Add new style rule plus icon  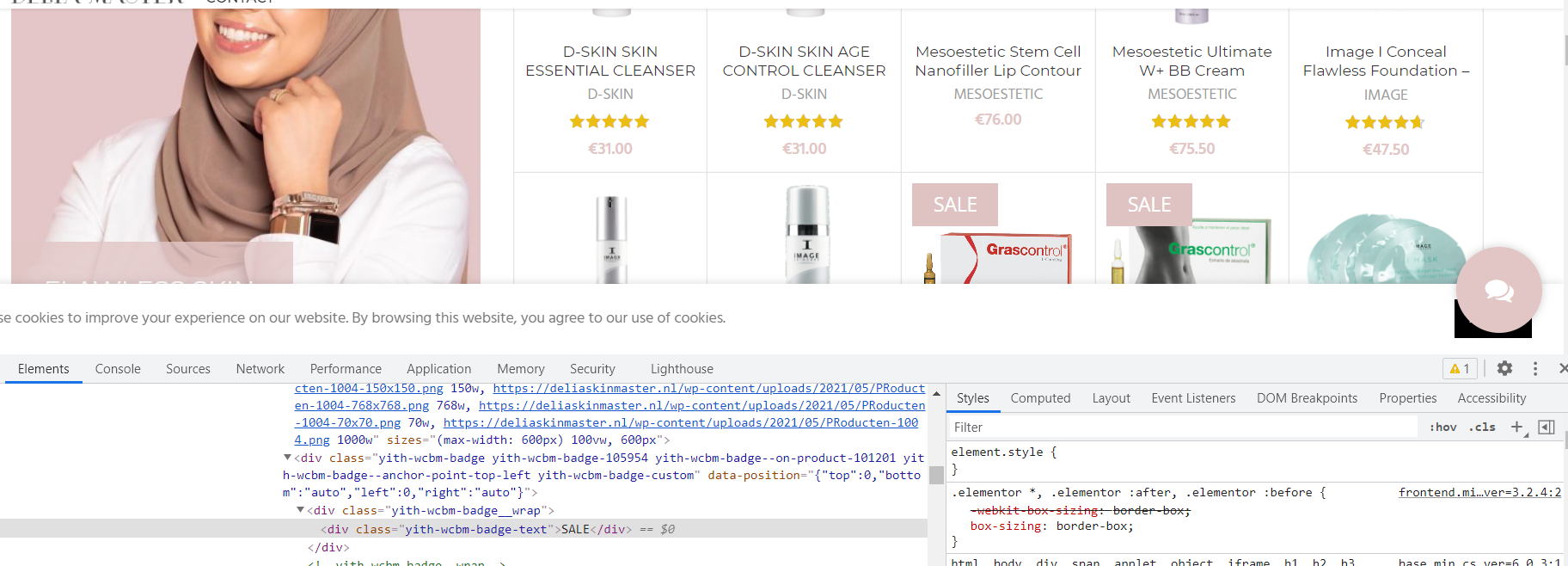1517,427
